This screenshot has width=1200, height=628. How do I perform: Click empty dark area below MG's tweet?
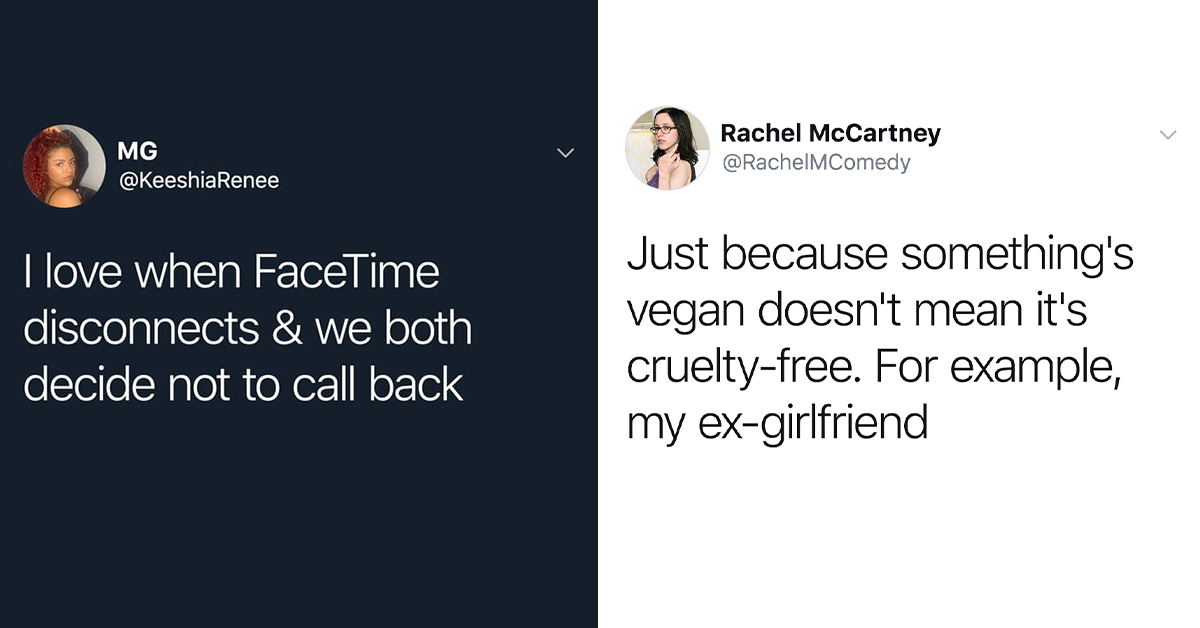[298, 520]
